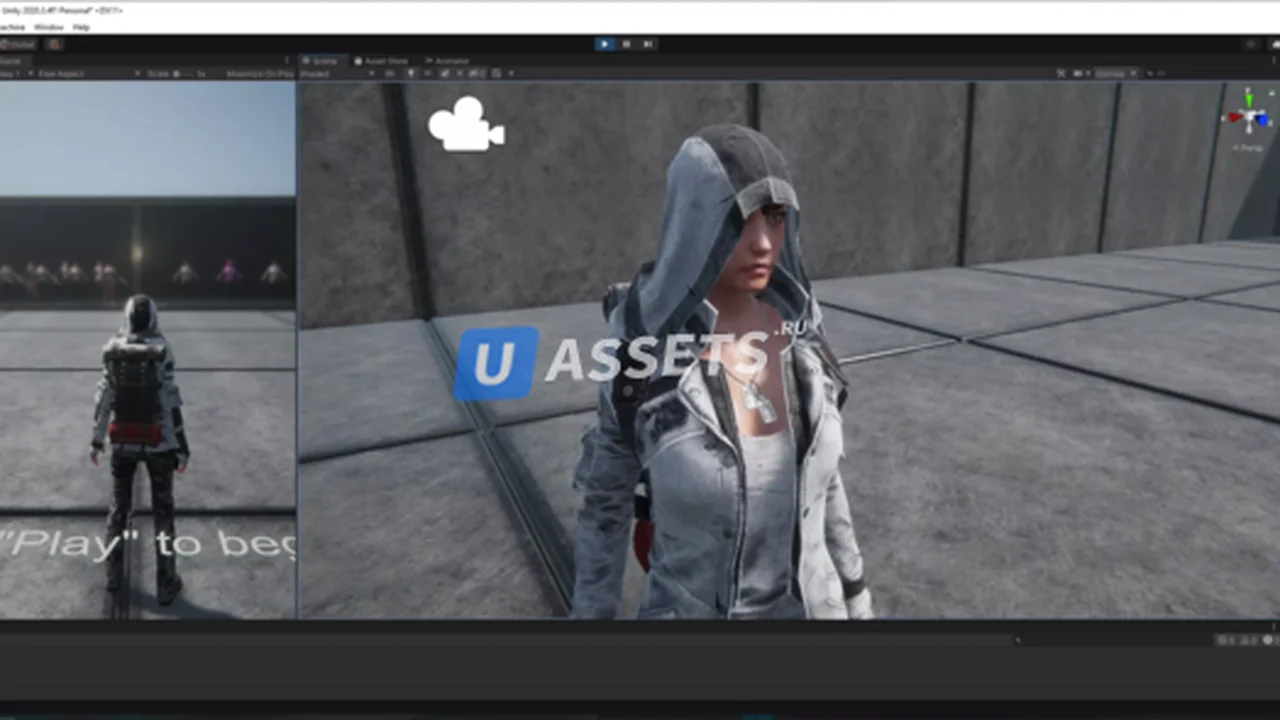This screenshot has height=720, width=1280.
Task: Toggle scene audio icon
Action: click(427, 73)
